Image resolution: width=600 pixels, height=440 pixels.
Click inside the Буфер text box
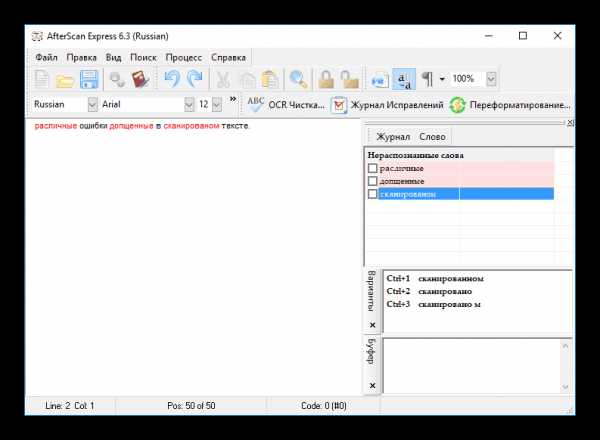tap(471, 366)
